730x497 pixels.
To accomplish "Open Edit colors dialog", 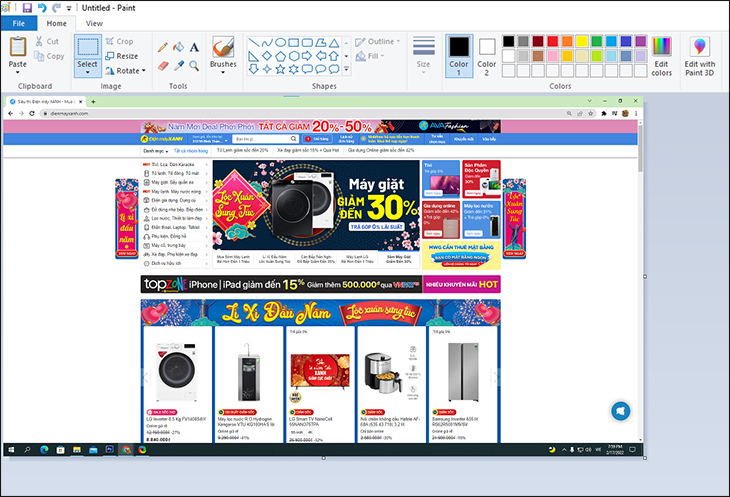I will point(662,56).
